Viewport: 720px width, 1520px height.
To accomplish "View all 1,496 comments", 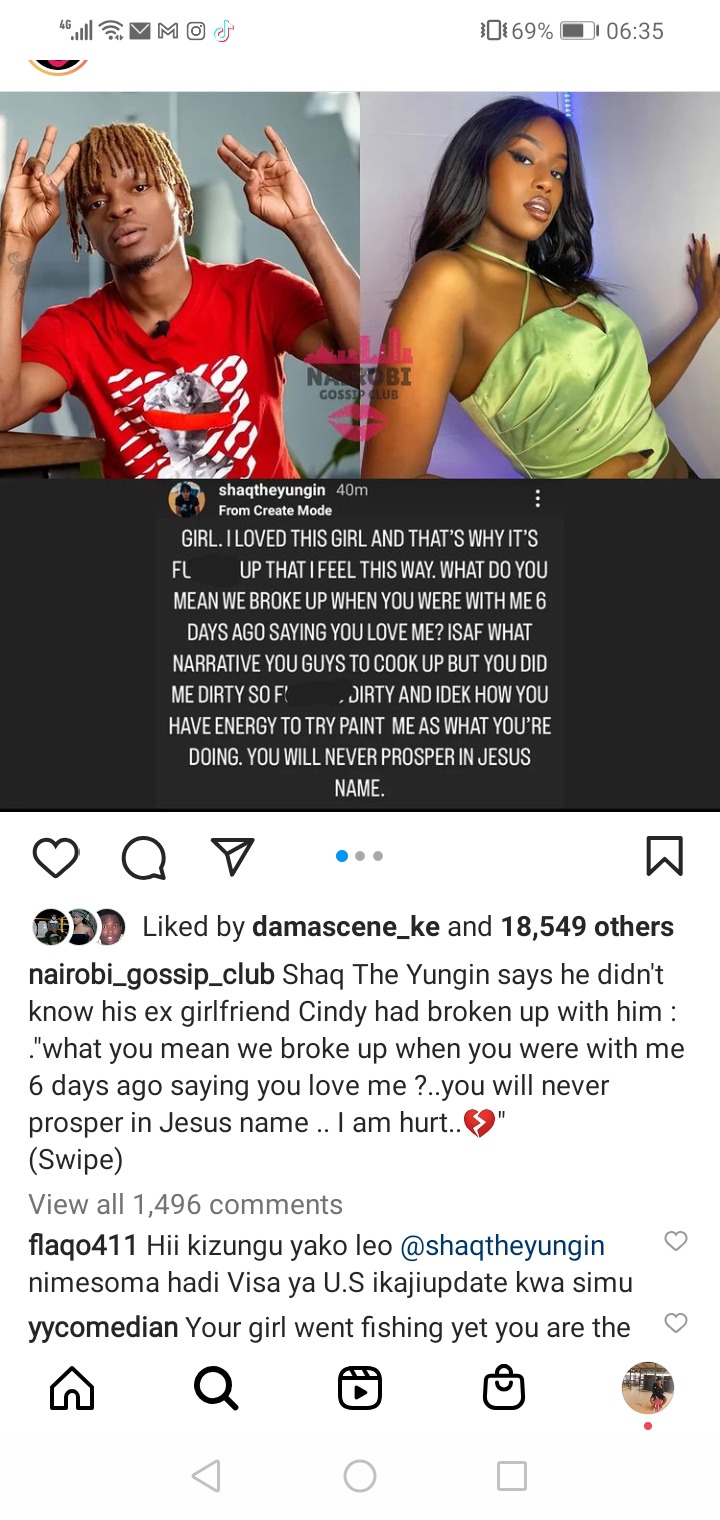I will (x=186, y=1204).
